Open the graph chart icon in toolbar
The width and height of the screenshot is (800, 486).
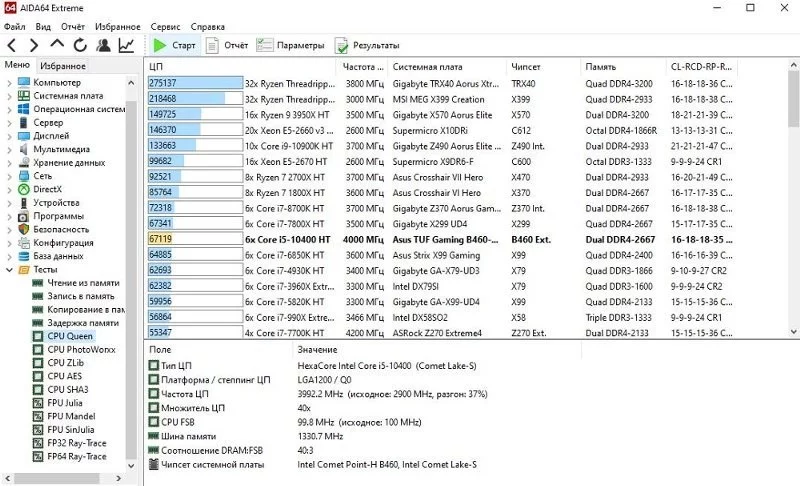pos(126,45)
